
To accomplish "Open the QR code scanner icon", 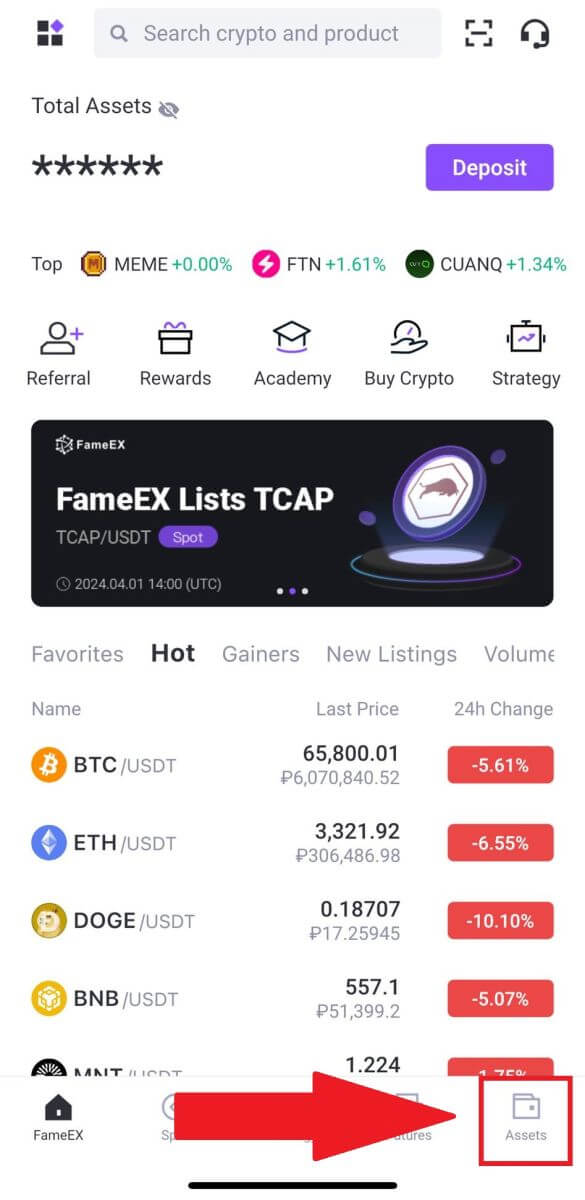I will pos(479,33).
